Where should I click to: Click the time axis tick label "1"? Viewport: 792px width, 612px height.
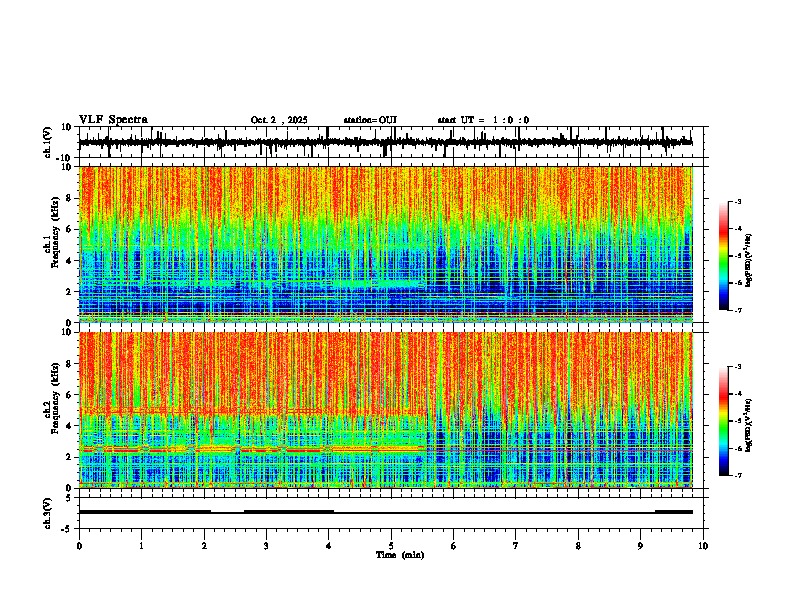pos(141,546)
